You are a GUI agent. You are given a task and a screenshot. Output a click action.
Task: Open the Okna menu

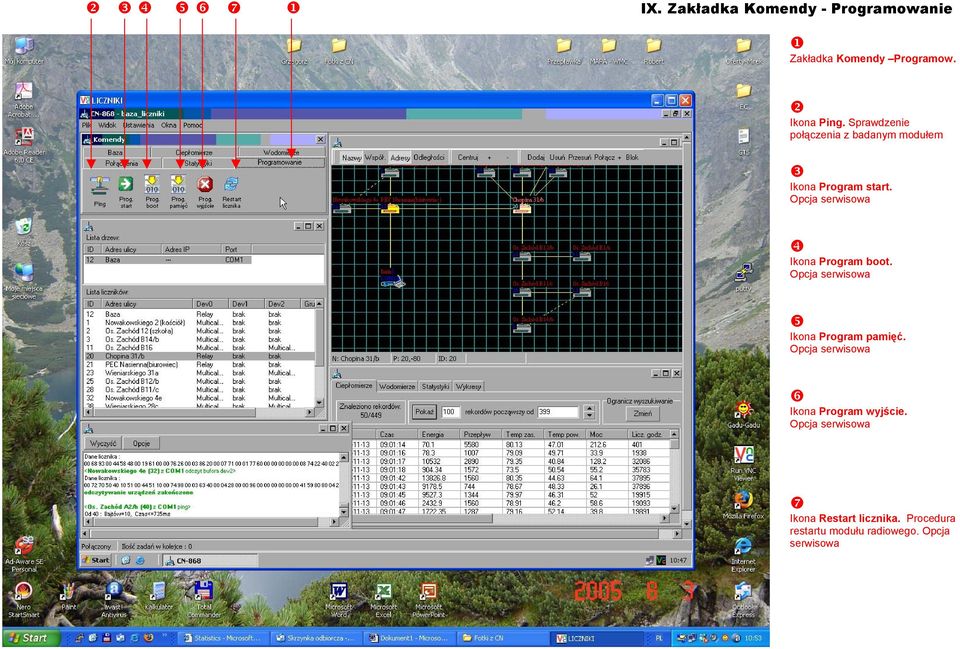[168, 125]
